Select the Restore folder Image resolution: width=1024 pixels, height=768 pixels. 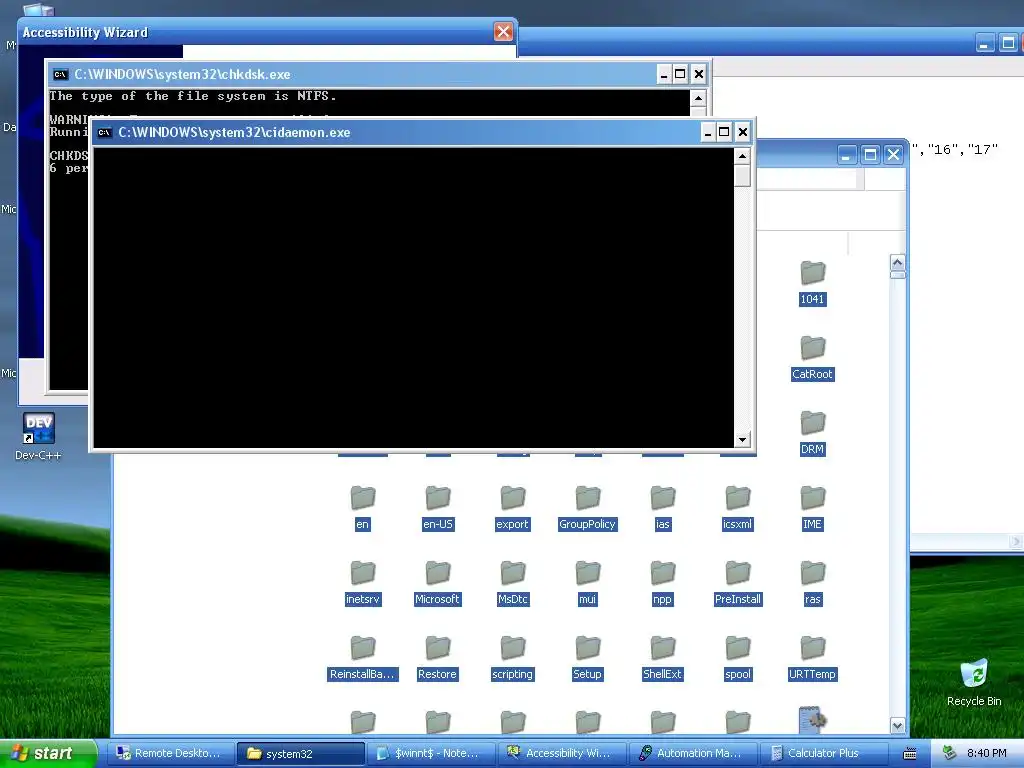point(438,659)
